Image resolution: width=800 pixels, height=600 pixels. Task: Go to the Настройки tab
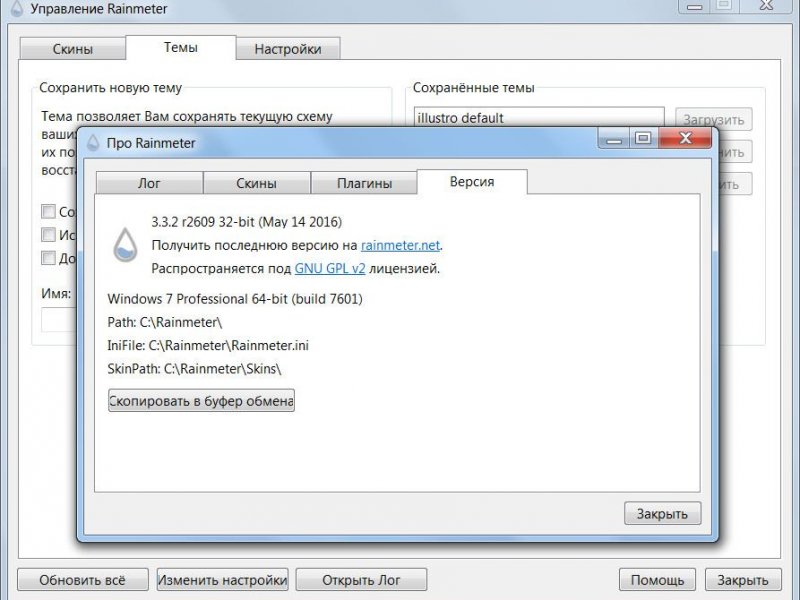[288, 49]
